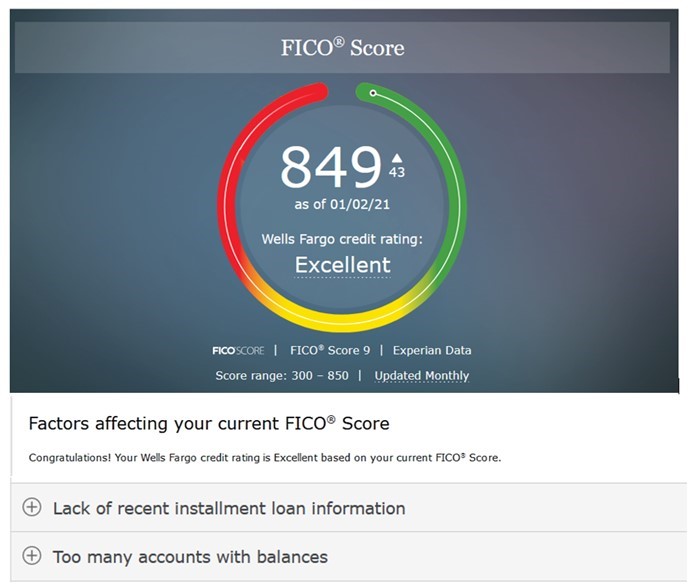Image resolution: width=688 pixels, height=586 pixels.
Task: Click the "as of 01/02/21" date text
Action: tap(342, 204)
